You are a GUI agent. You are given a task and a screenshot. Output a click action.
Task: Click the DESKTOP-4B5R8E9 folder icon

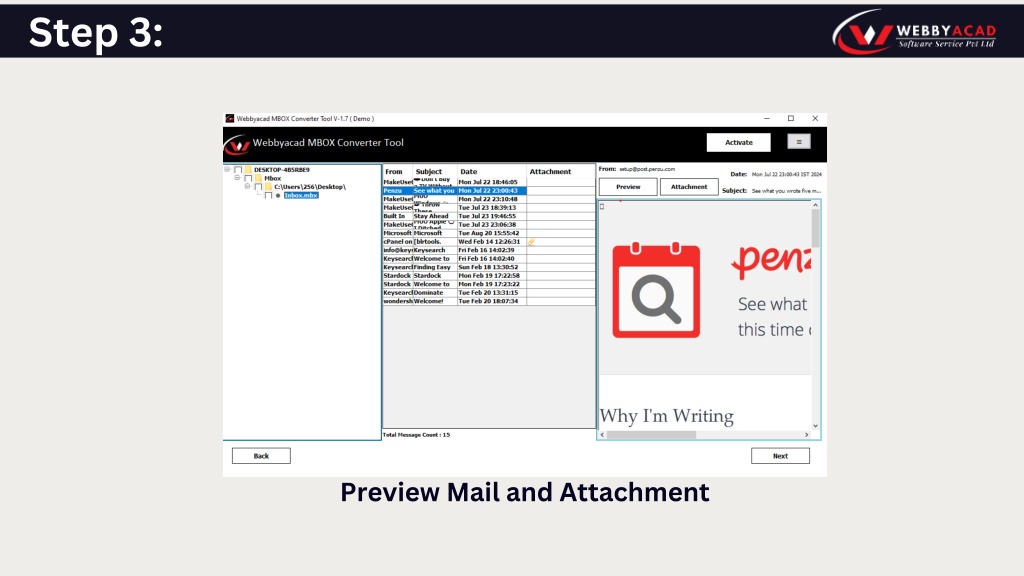(248, 170)
